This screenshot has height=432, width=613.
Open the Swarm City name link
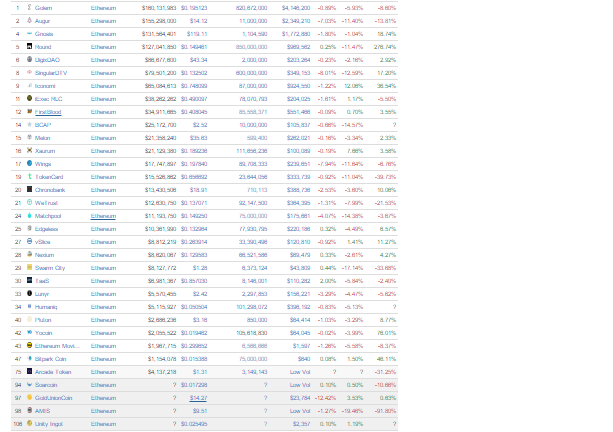click(50, 268)
